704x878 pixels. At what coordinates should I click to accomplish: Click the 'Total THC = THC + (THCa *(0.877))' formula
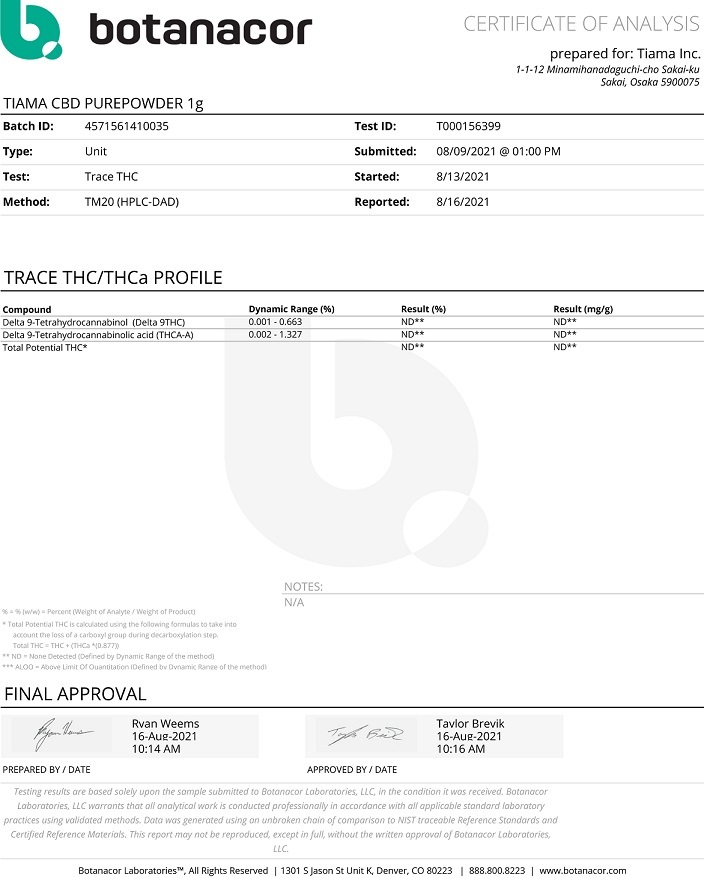[x=66, y=646]
